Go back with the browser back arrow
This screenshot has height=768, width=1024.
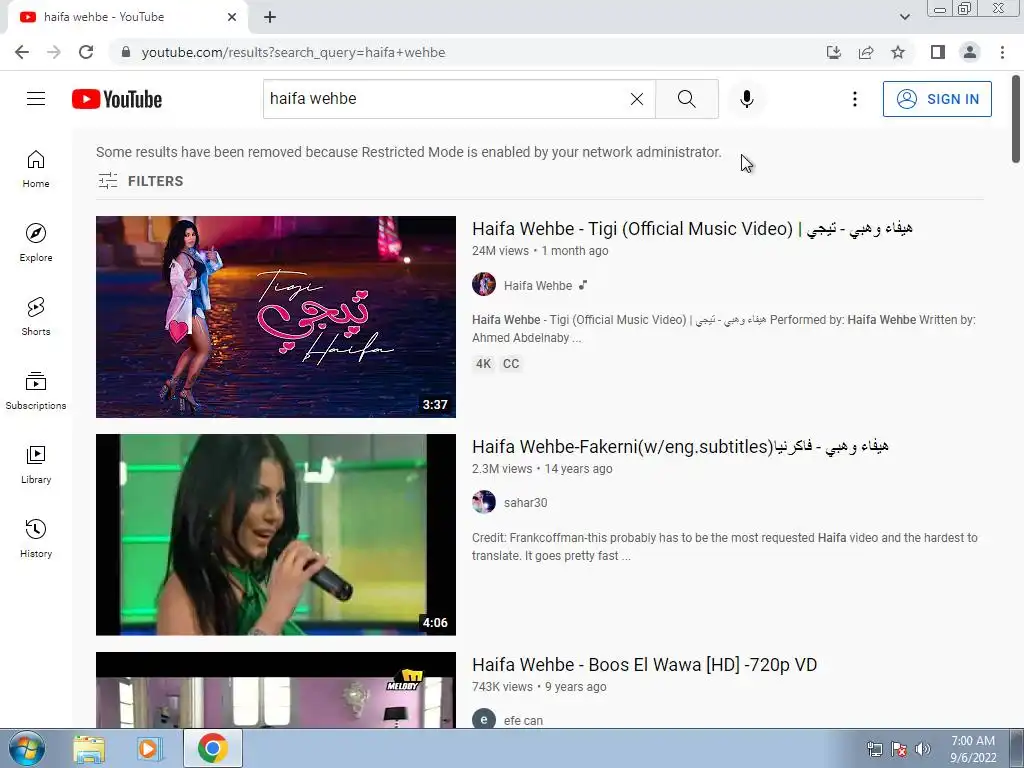(22, 52)
